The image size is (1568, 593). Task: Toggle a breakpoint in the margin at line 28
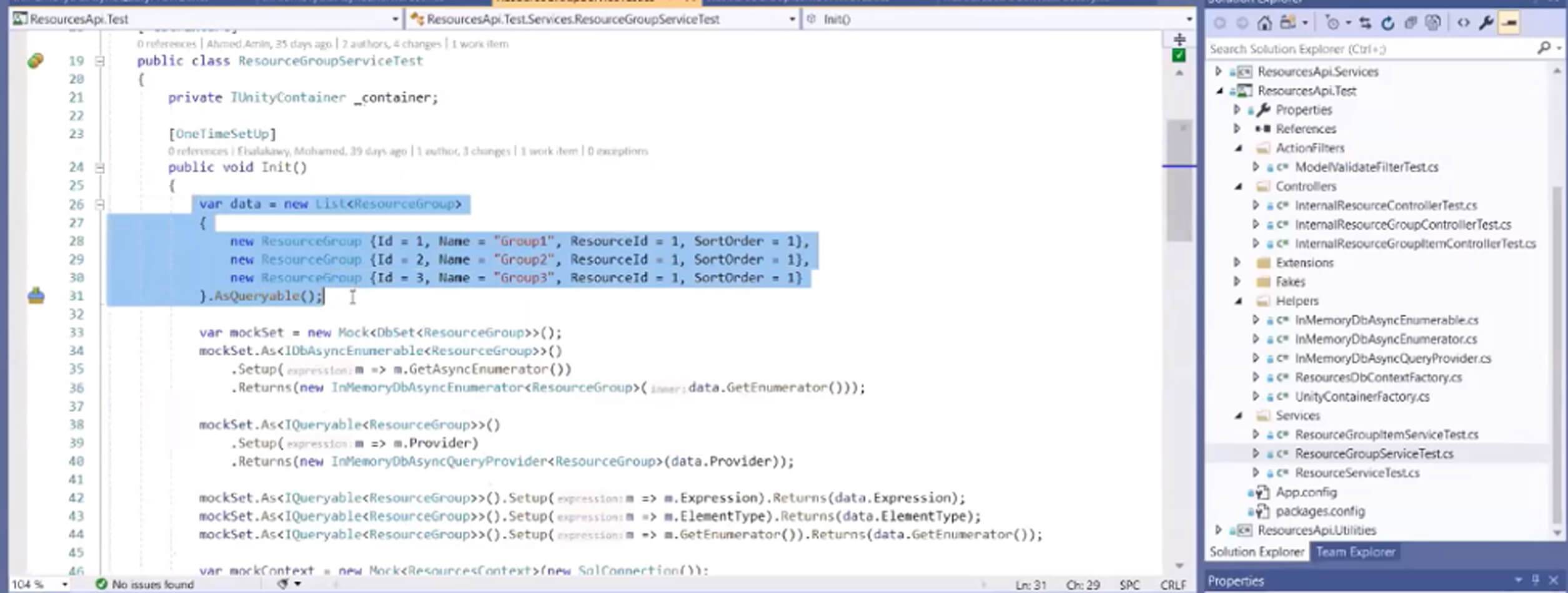pos(36,241)
